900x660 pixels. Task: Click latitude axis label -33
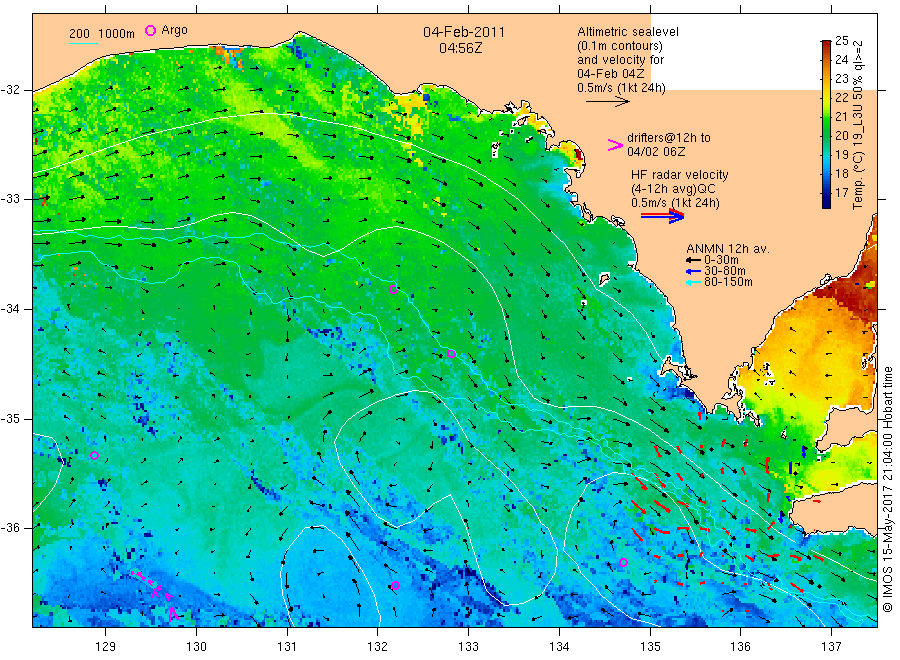10,199
